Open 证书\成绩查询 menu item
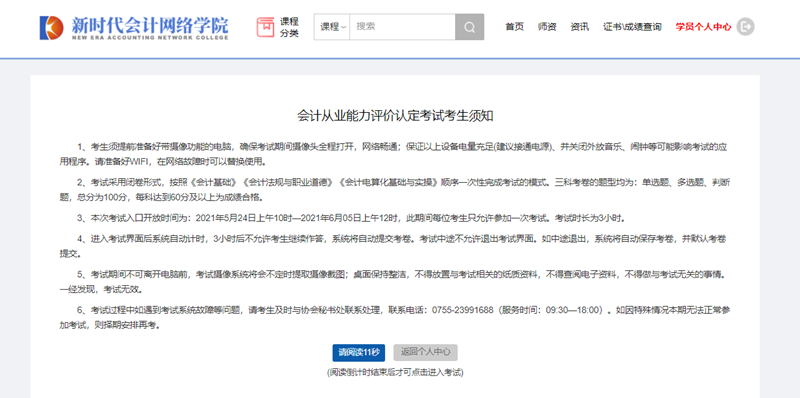This screenshot has width=800, height=398. (x=632, y=27)
